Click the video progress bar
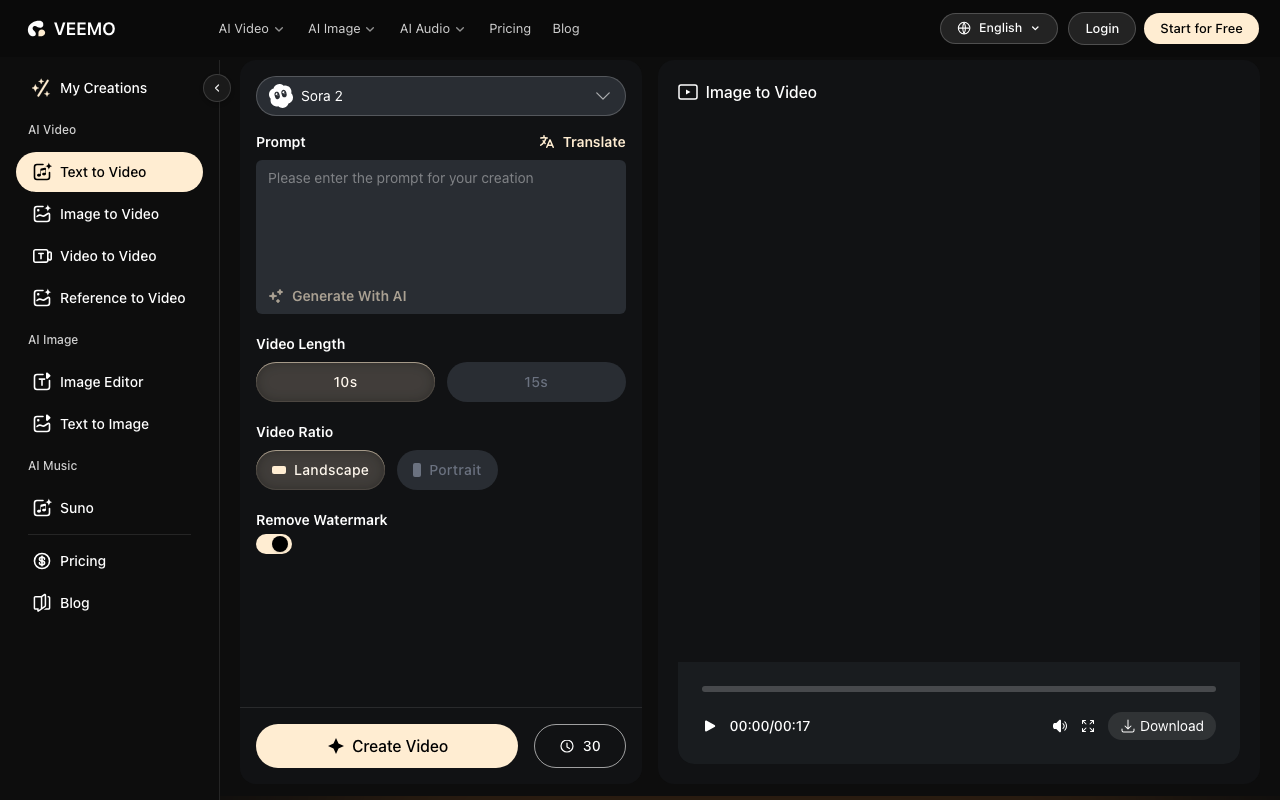This screenshot has width=1280, height=800. tap(958, 689)
